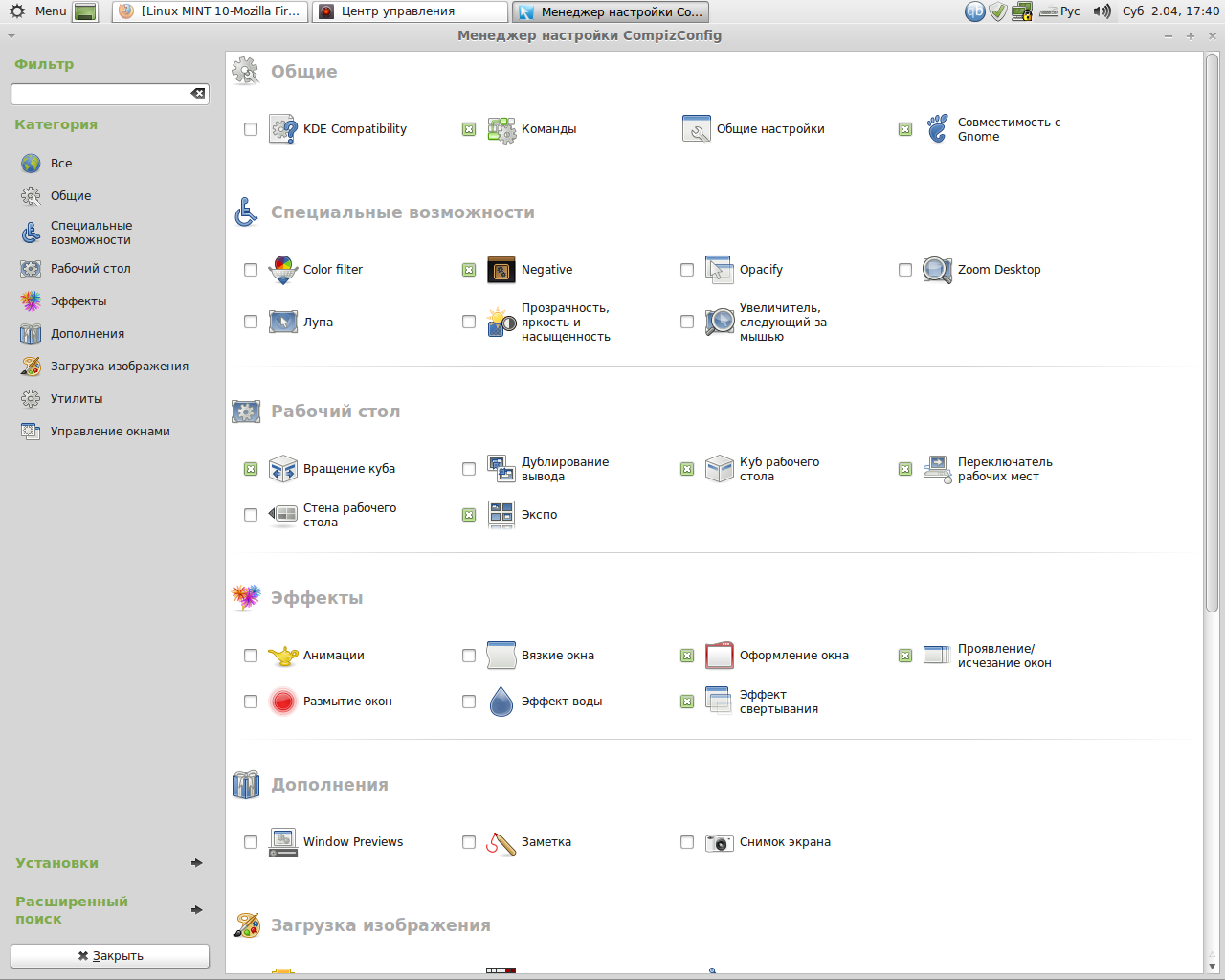Expand the Установки section arrow
The height and width of the screenshot is (980, 1225).
tap(196, 863)
